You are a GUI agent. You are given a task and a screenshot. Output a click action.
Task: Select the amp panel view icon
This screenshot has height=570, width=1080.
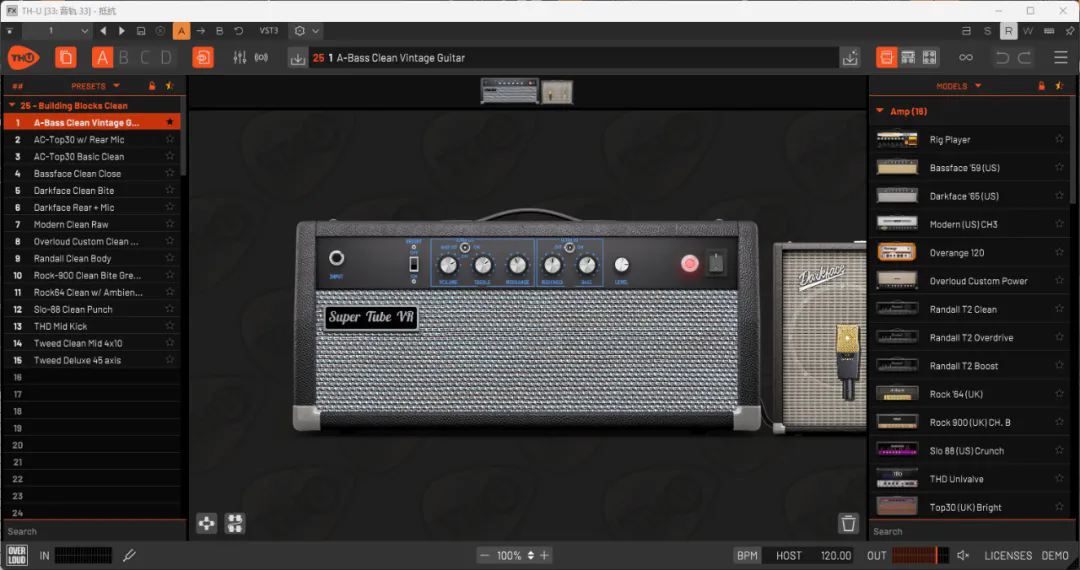point(908,57)
